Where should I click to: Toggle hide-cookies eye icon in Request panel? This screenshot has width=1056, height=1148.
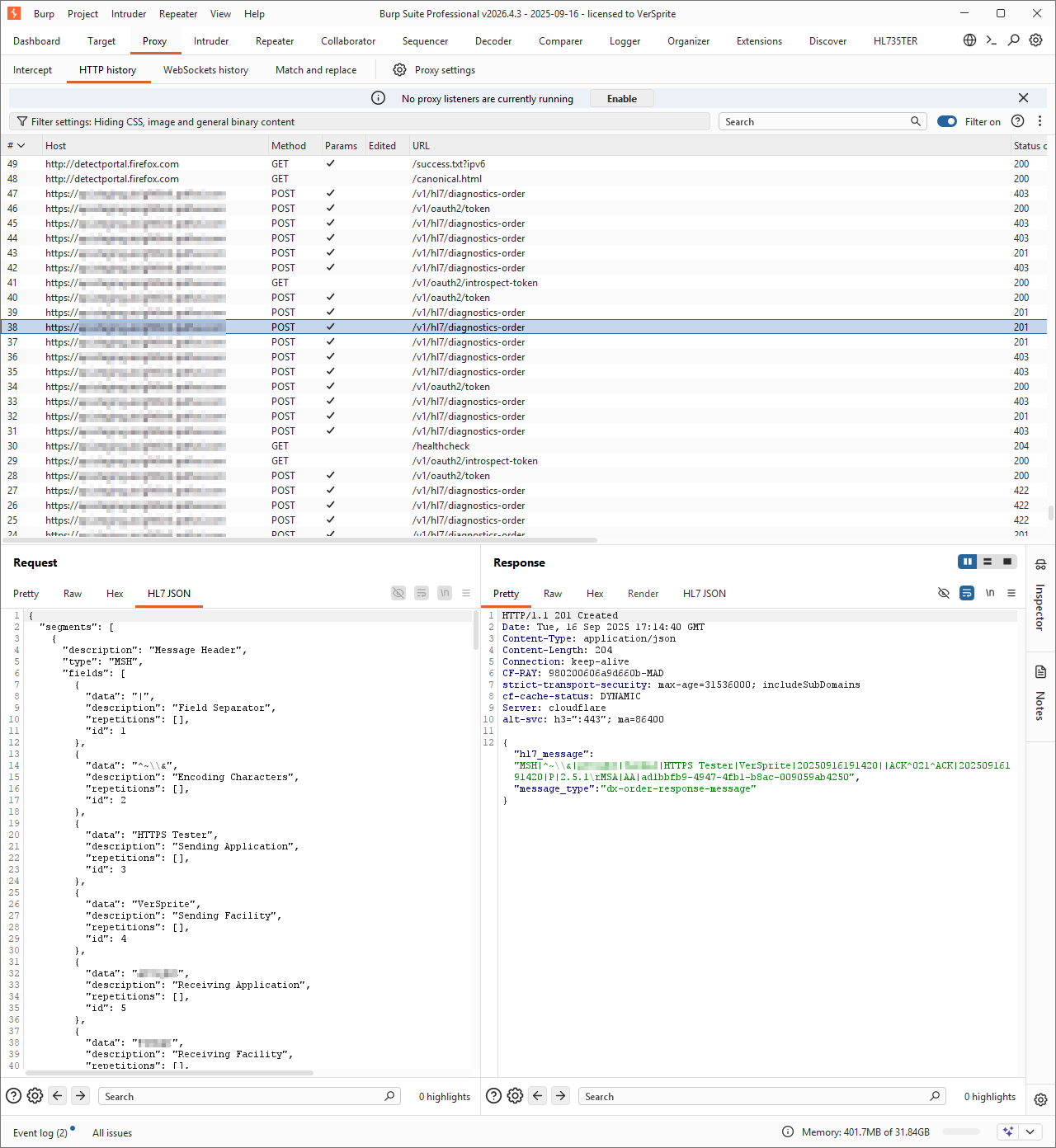(398, 593)
